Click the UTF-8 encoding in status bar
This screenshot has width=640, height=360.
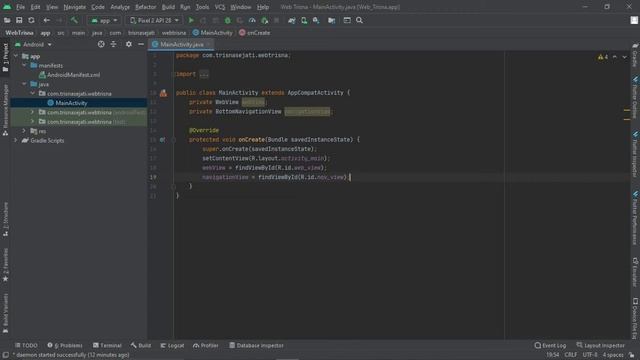click(590, 355)
